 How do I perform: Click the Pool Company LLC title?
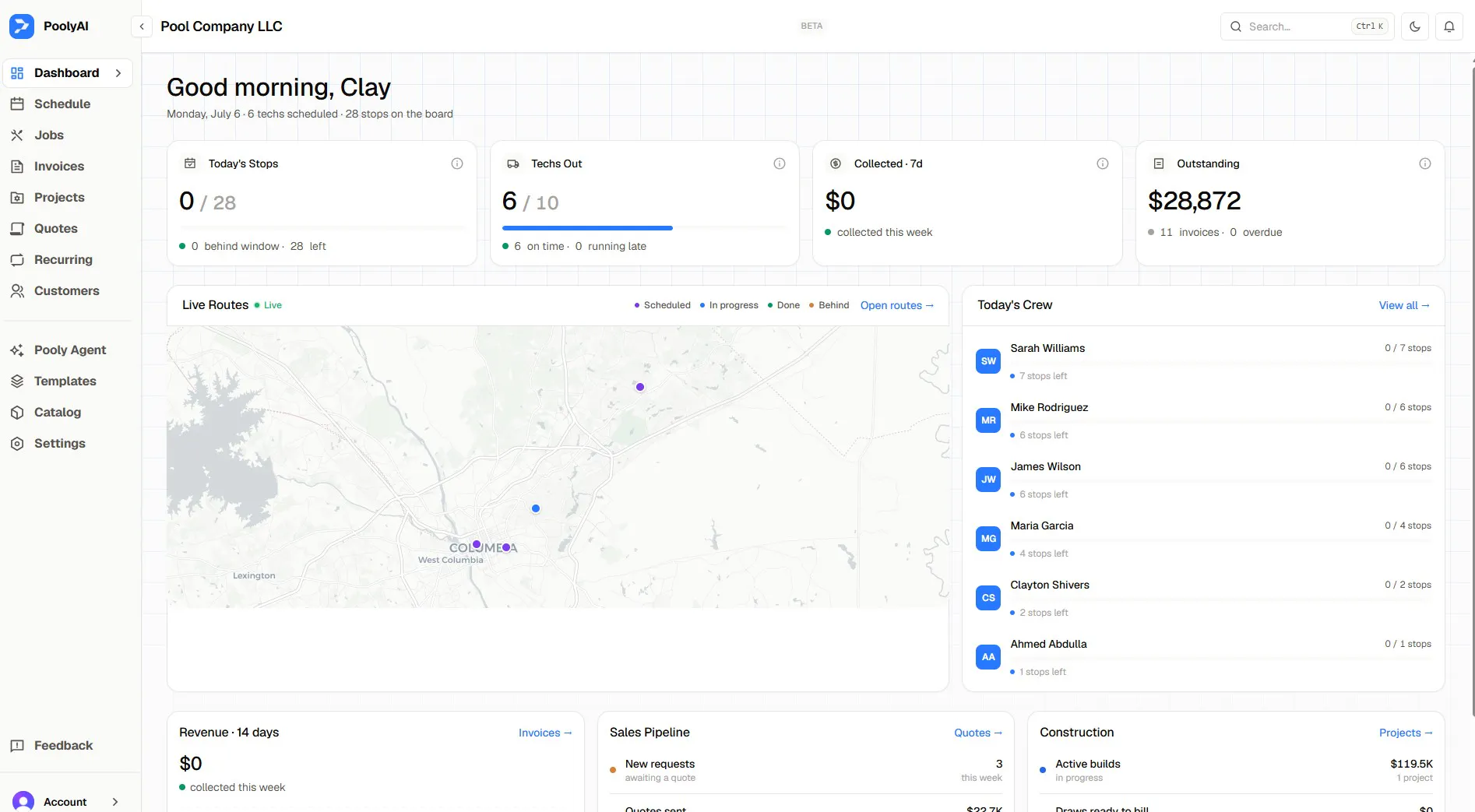[x=221, y=26]
